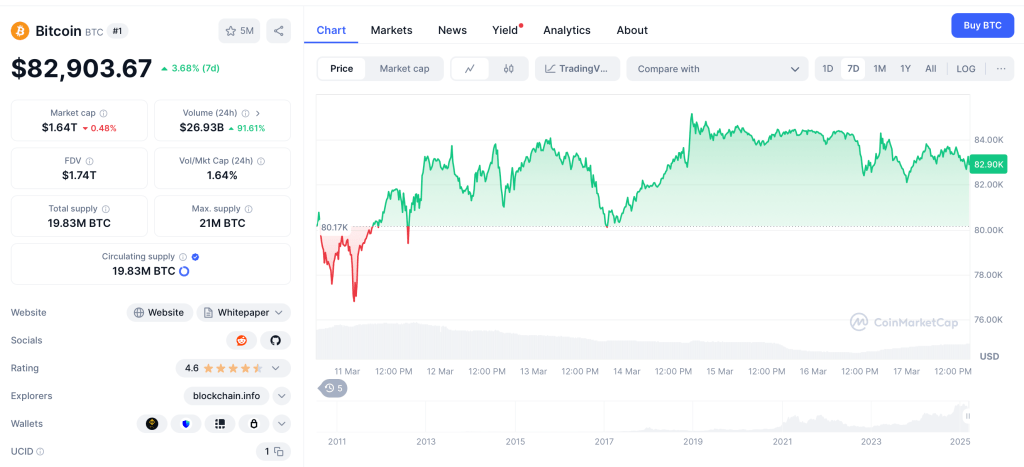The image size is (1024, 467).
Task: Click the historical range slider below chart
Action: [645, 418]
